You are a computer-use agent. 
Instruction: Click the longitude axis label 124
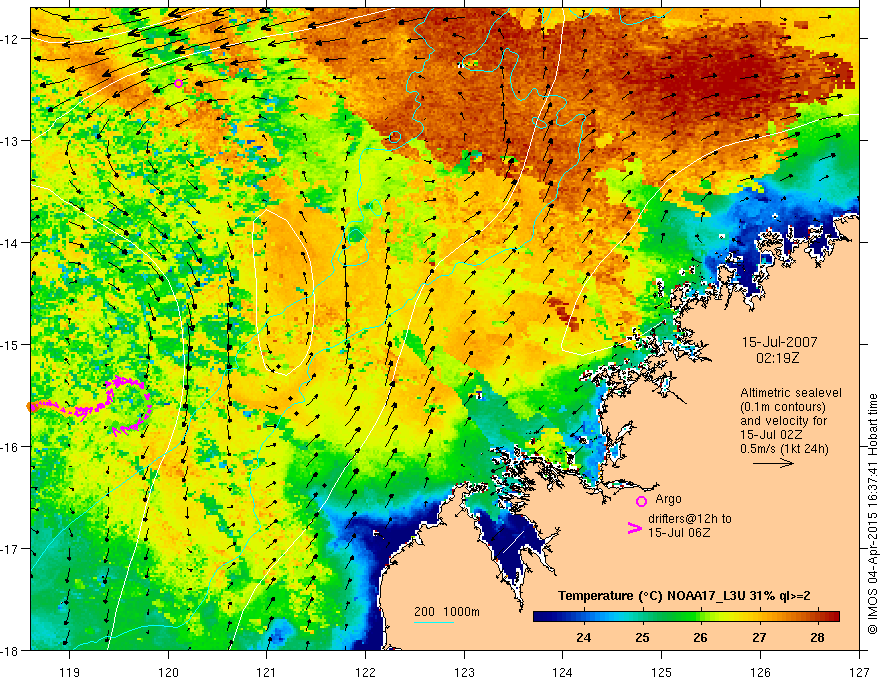(x=563, y=672)
